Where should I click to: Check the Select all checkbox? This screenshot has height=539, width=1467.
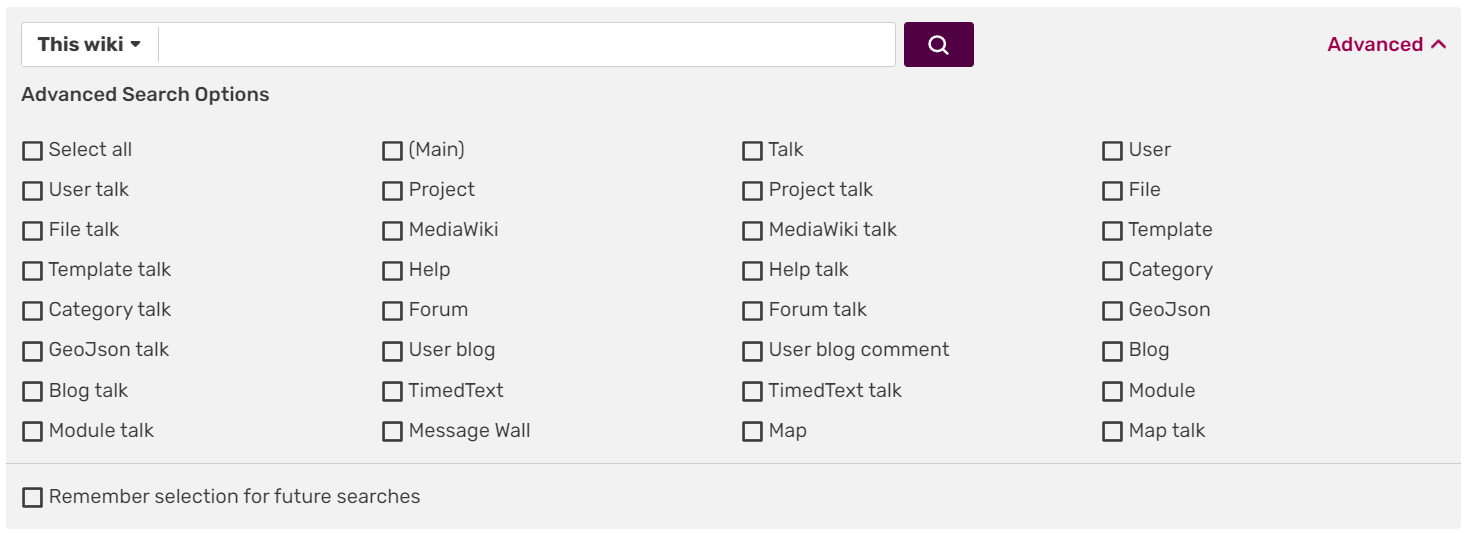coord(33,151)
